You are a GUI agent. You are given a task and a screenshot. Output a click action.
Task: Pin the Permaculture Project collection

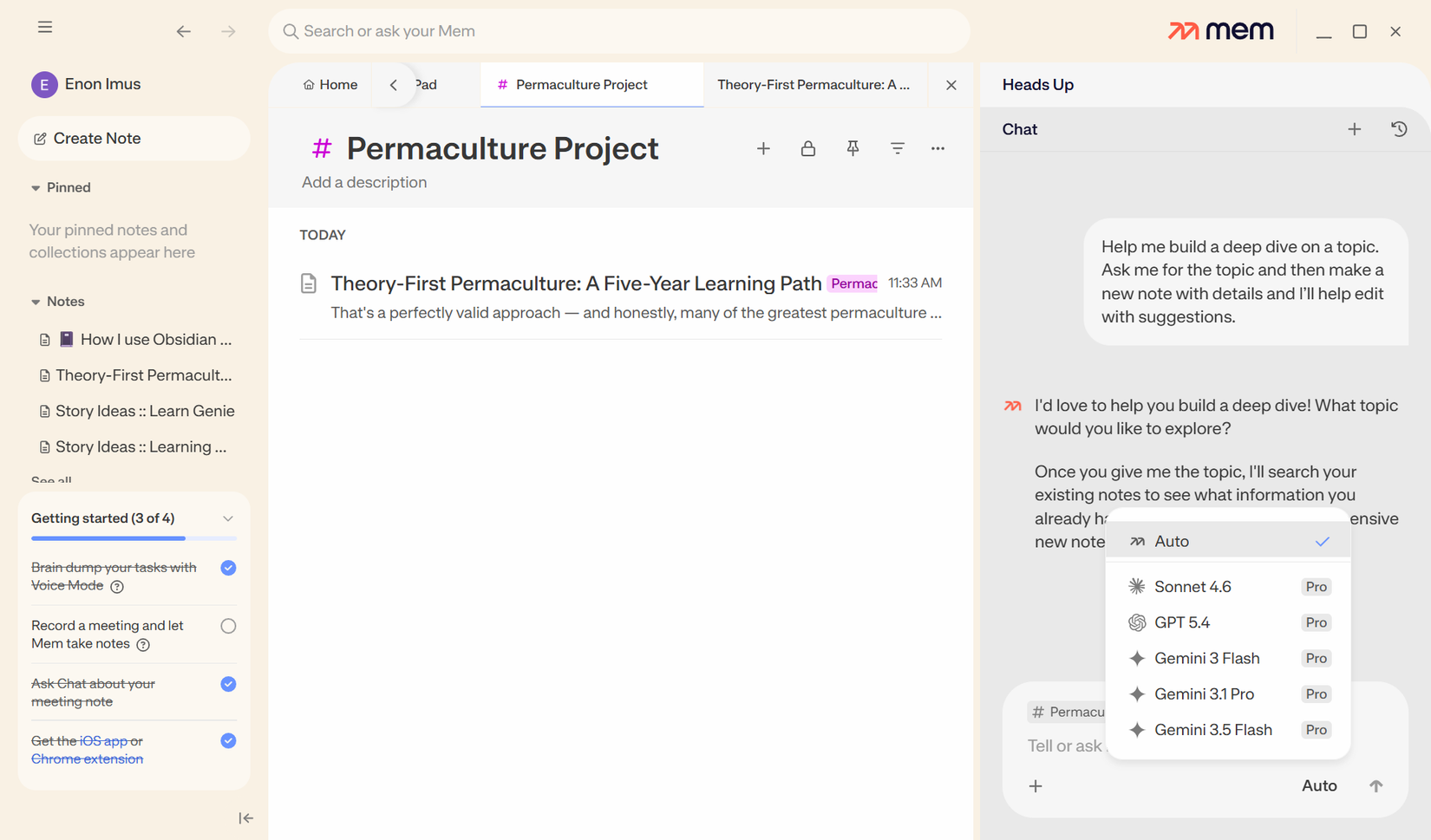(853, 148)
